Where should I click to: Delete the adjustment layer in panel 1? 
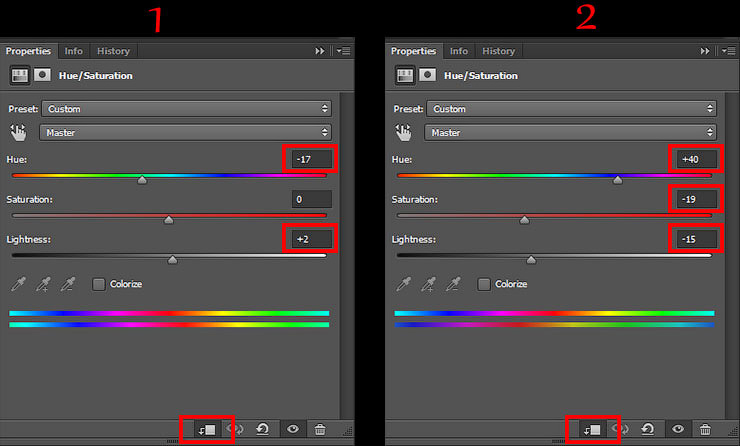pos(320,429)
